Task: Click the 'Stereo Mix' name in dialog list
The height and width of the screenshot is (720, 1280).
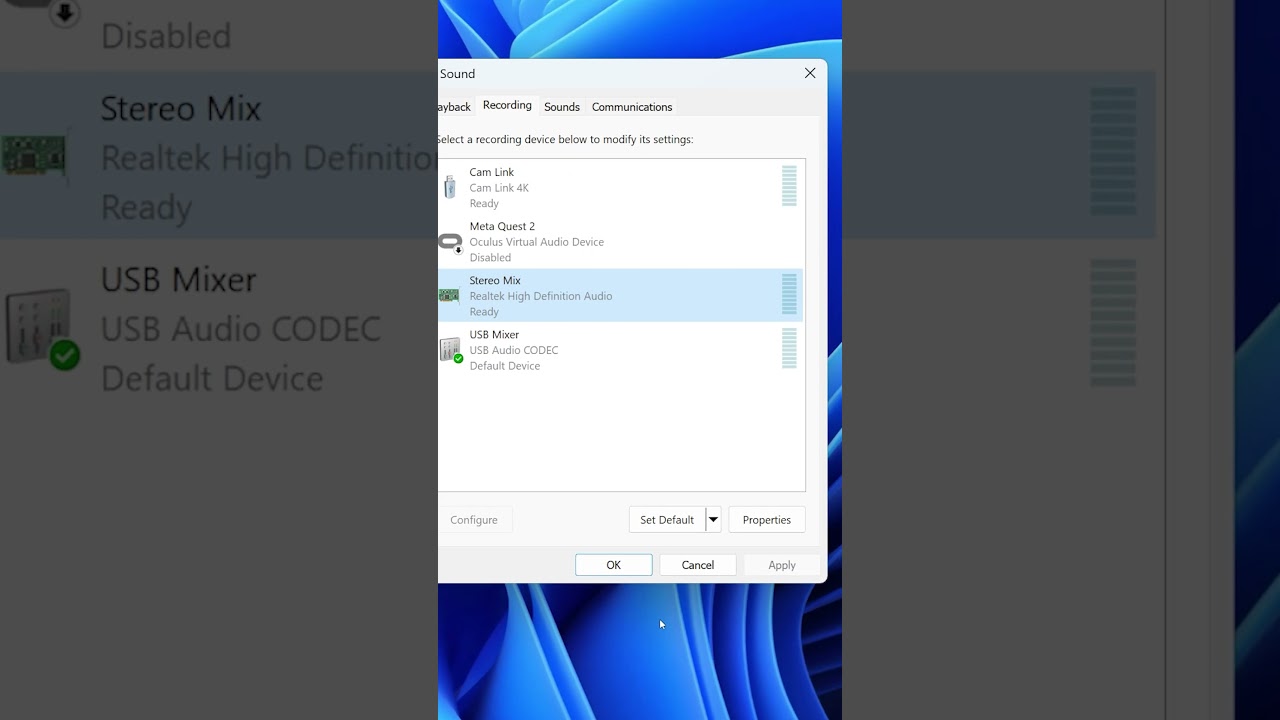Action: [495, 281]
